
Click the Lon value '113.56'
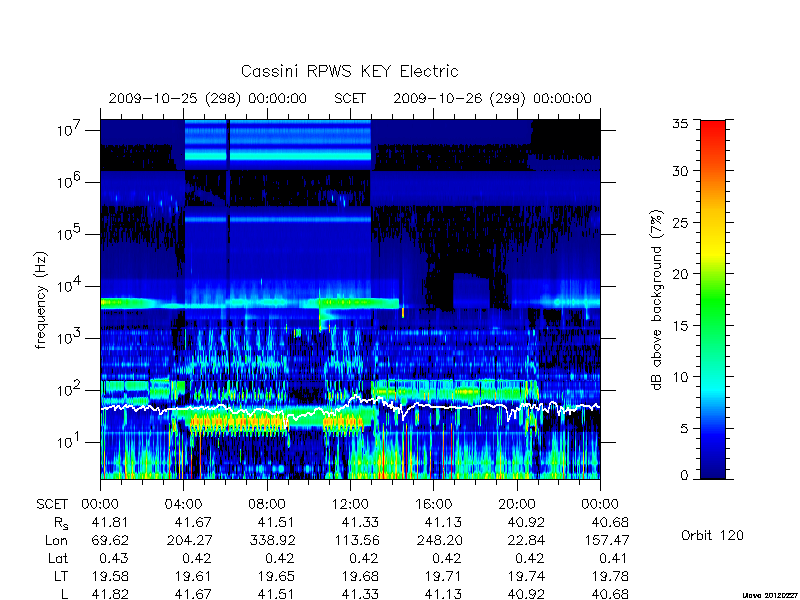(x=357, y=540)
